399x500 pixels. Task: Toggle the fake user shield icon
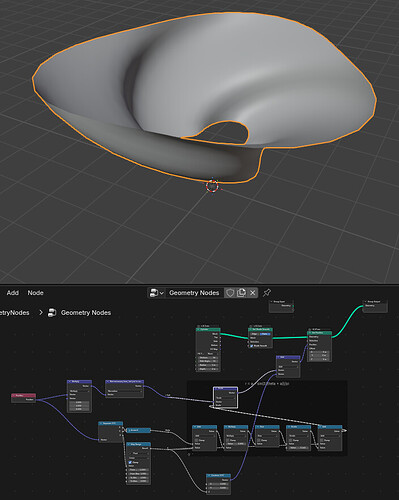[x=230, y=293]
